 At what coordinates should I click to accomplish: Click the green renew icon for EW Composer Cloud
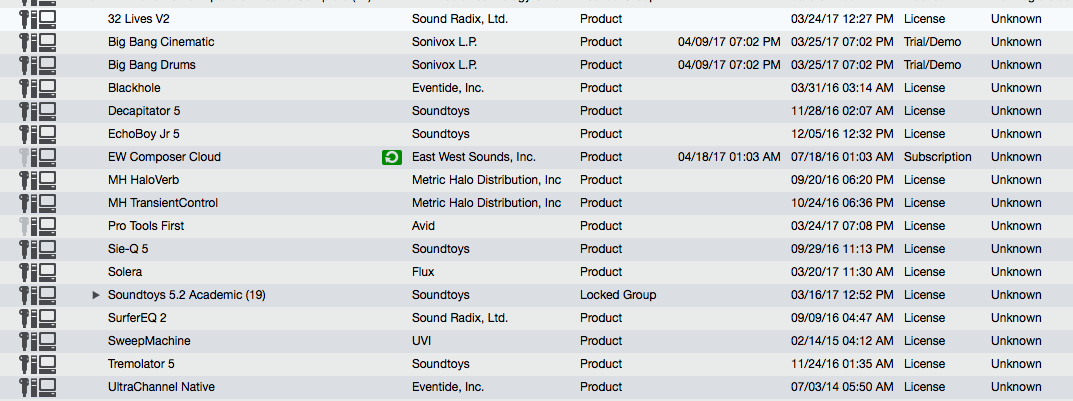(x=391, y=157)
